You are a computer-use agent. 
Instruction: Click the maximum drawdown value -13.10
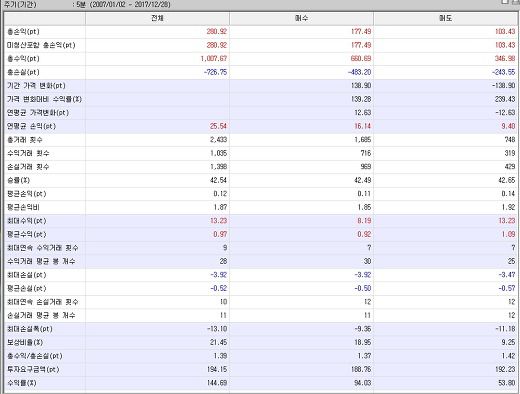(x=217, y=329)
